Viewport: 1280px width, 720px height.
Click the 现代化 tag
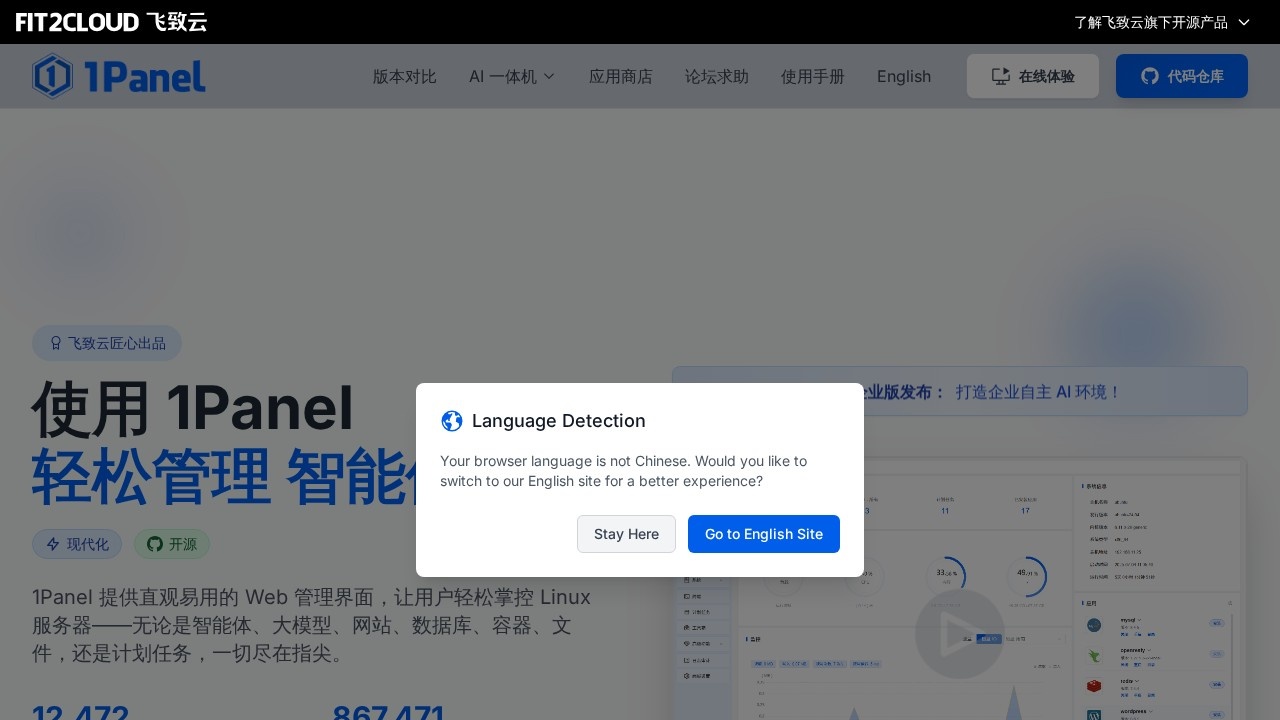coord(77,544)
